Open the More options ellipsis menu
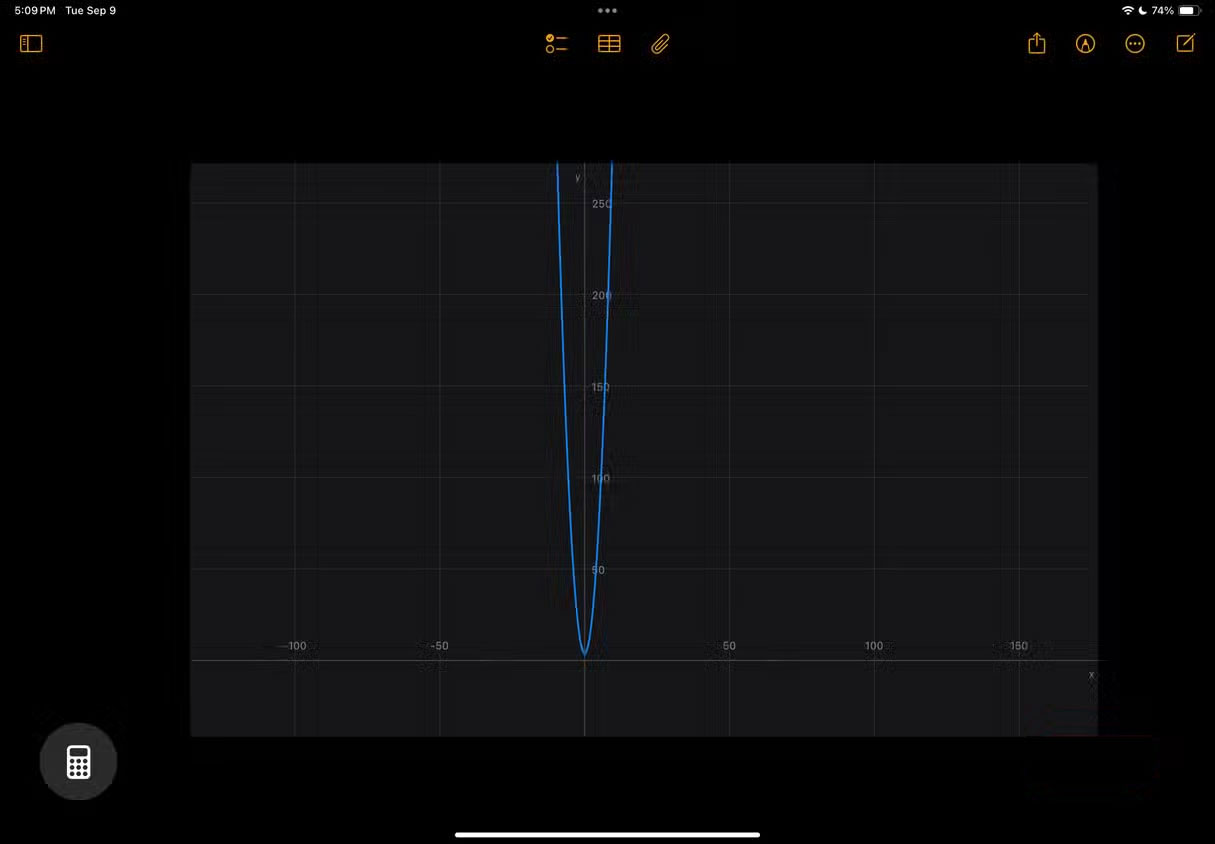 click(1135, 44)
